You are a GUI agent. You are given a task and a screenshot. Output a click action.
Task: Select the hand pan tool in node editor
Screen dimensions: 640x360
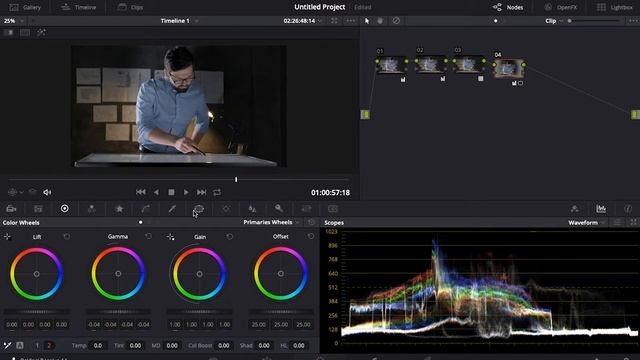point(380,21)
